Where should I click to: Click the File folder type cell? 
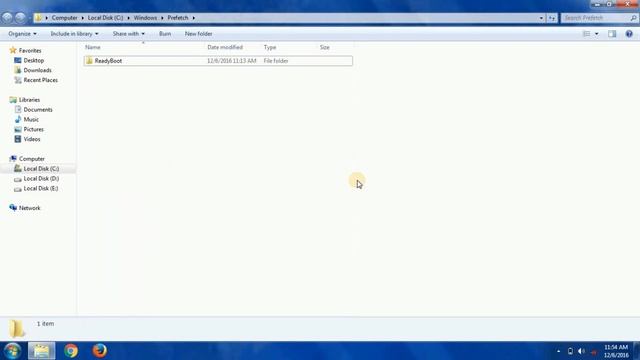(276, 61)
